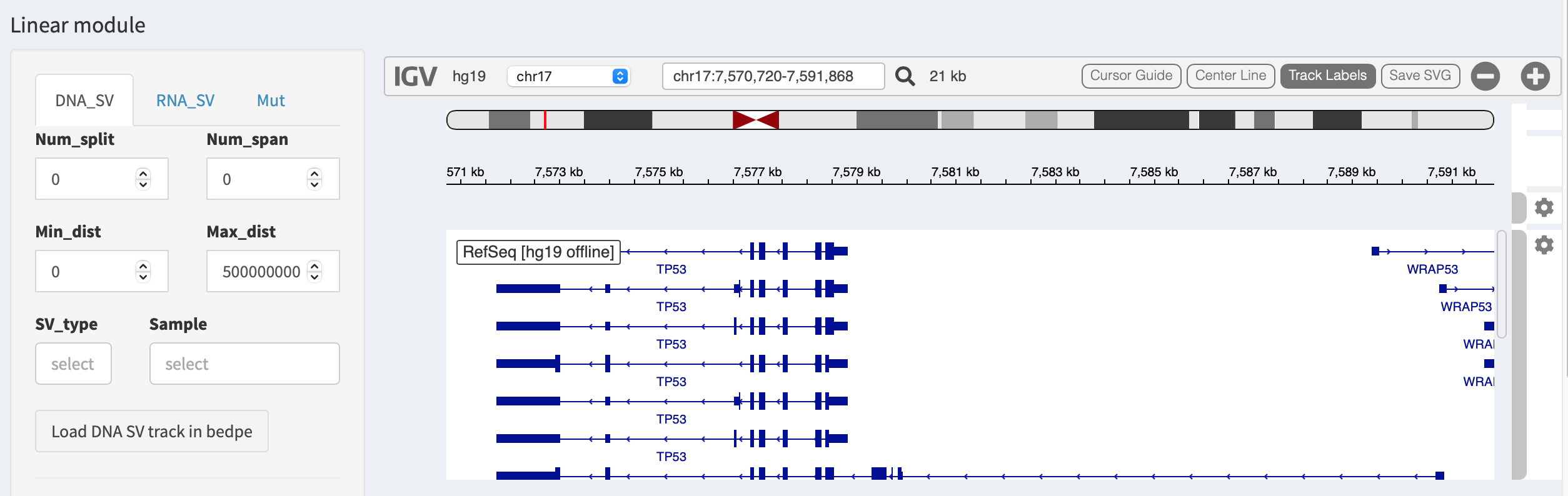Click the IGV logo
The height and width of the screenshot is (496, 1568).
point(415,76)
